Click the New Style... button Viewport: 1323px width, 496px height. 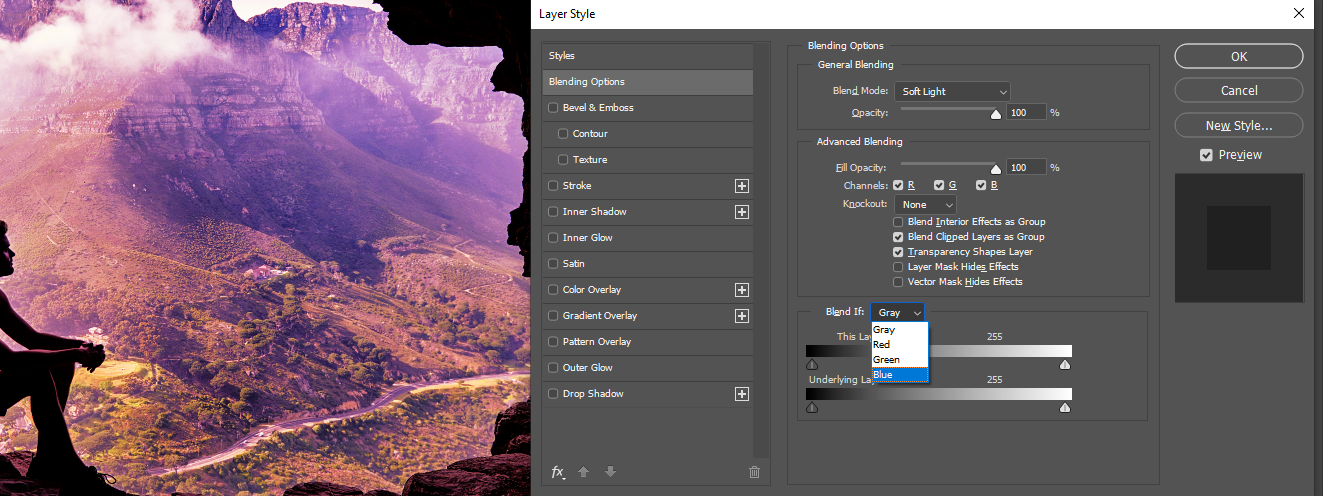click(x=1239, y=126)
